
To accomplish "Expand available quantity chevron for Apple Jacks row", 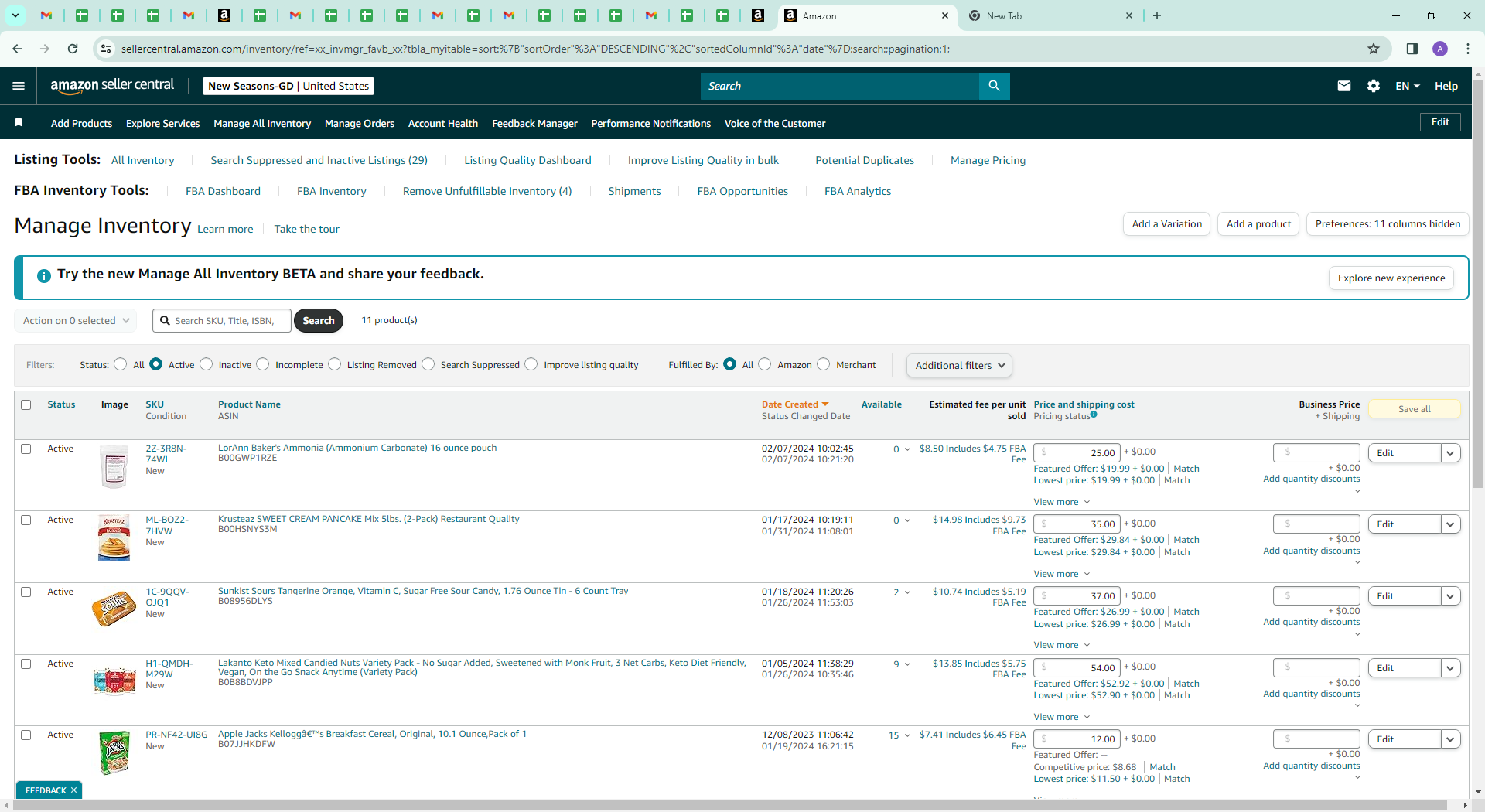I will click(x=907, y=735).
